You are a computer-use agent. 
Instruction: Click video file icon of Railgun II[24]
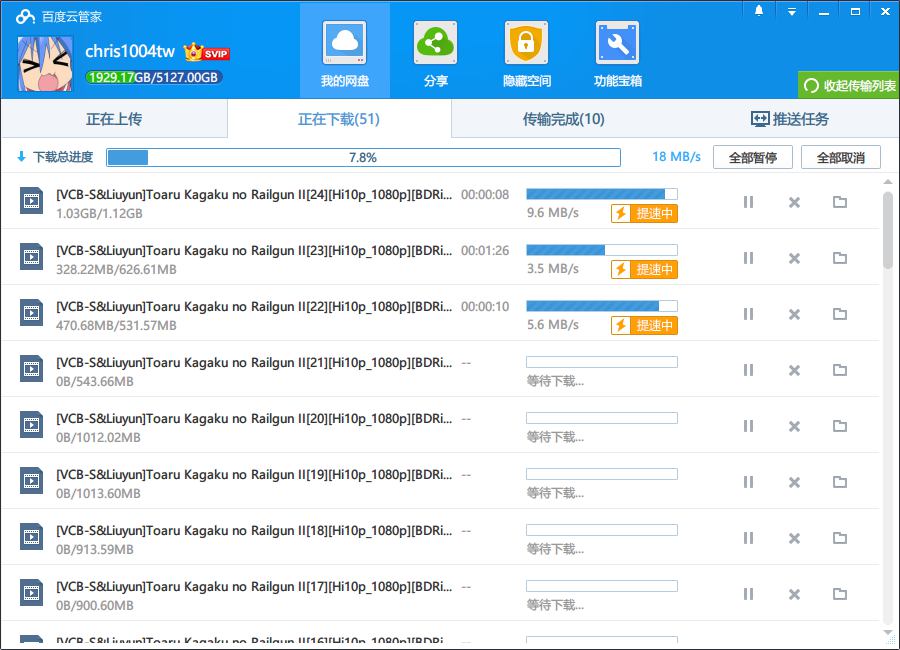click(32, 201)
